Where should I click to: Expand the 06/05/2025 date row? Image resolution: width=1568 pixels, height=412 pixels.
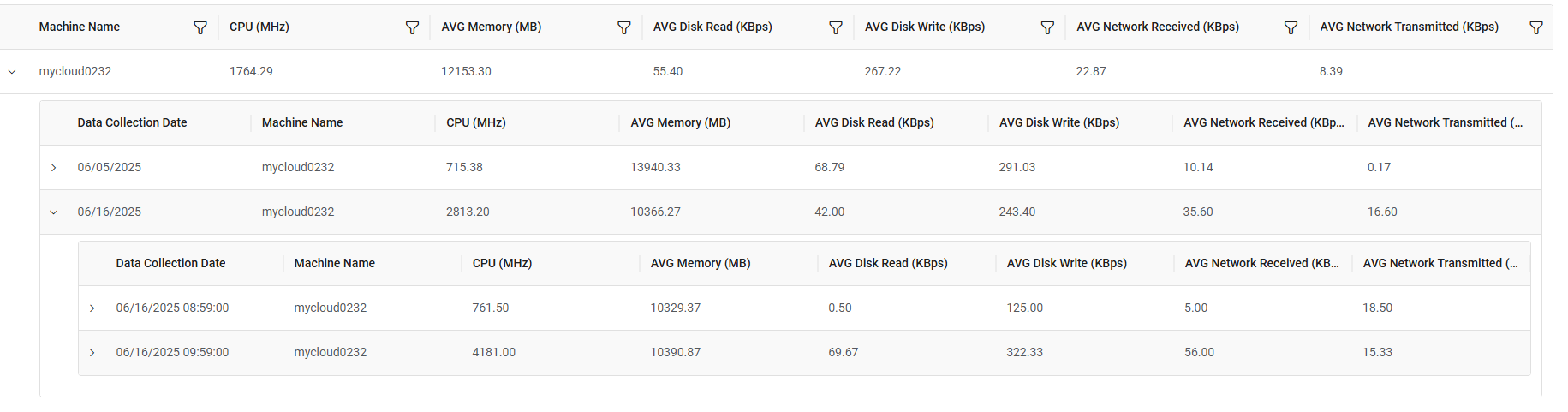54,168
